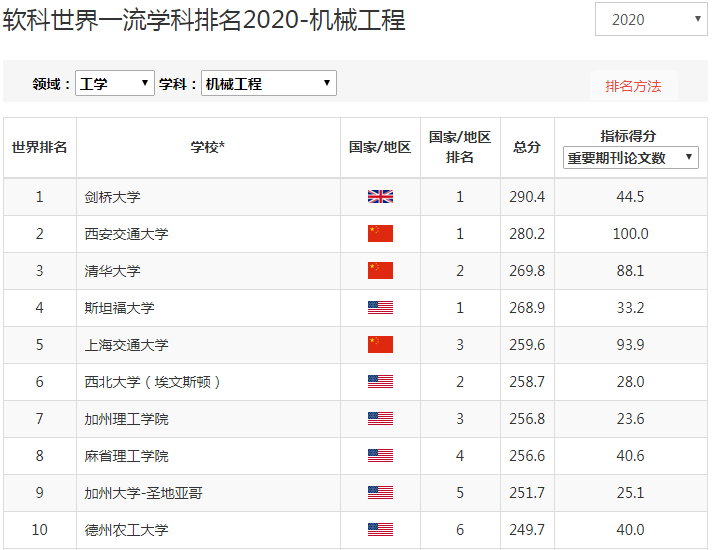Click world rank 10 cell

pos(40,530)
